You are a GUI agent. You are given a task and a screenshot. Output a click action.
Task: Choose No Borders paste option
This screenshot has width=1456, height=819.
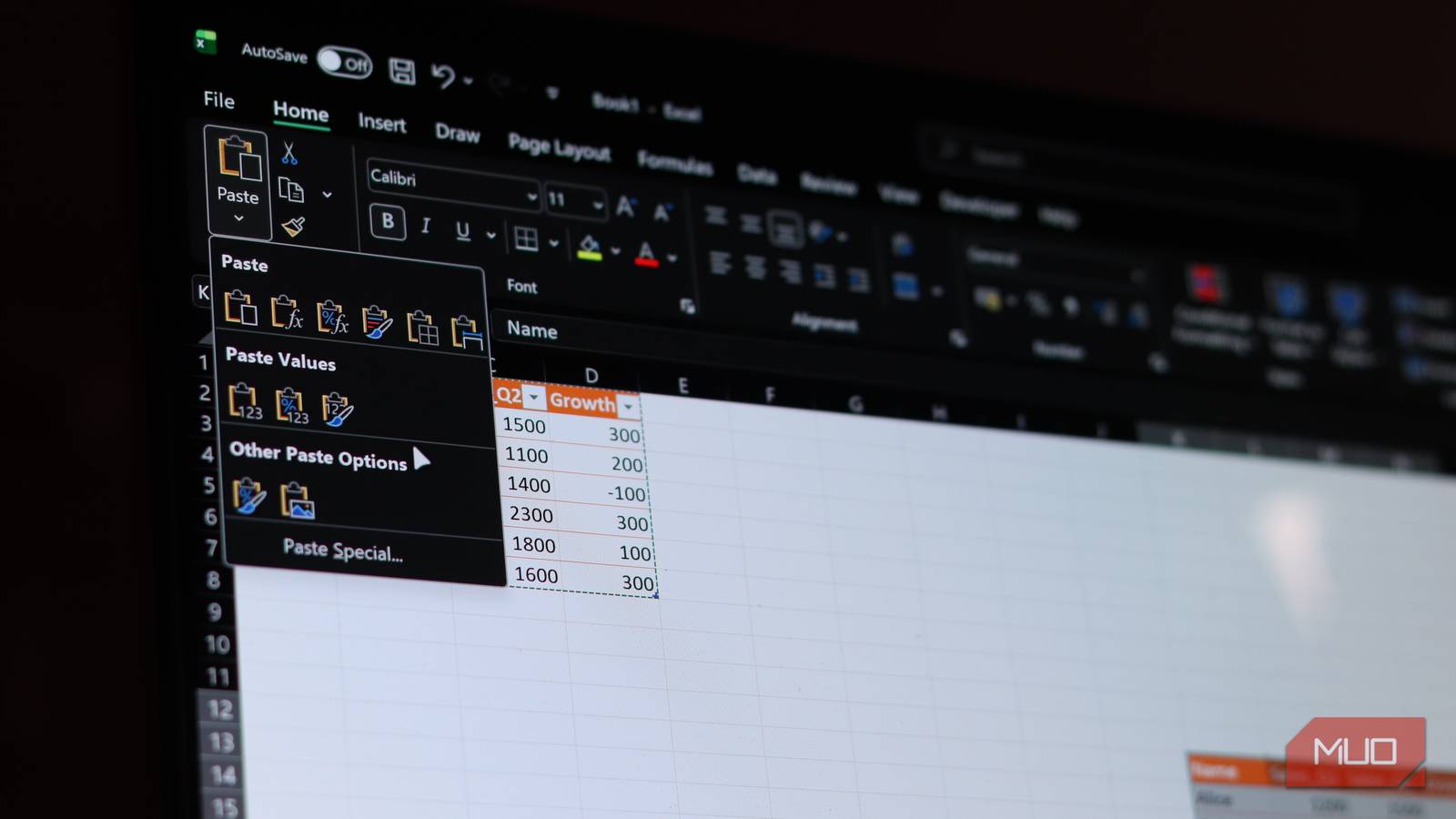[x=422, y=328]
